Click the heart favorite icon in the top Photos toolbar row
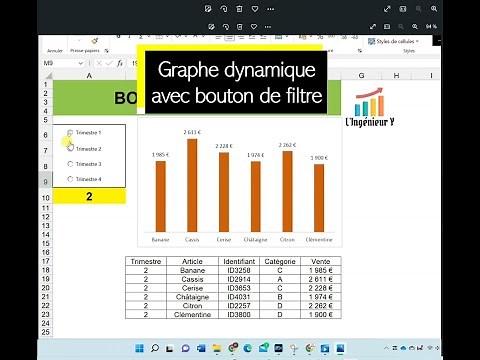 pyautogui.click(x=255, y=9)
